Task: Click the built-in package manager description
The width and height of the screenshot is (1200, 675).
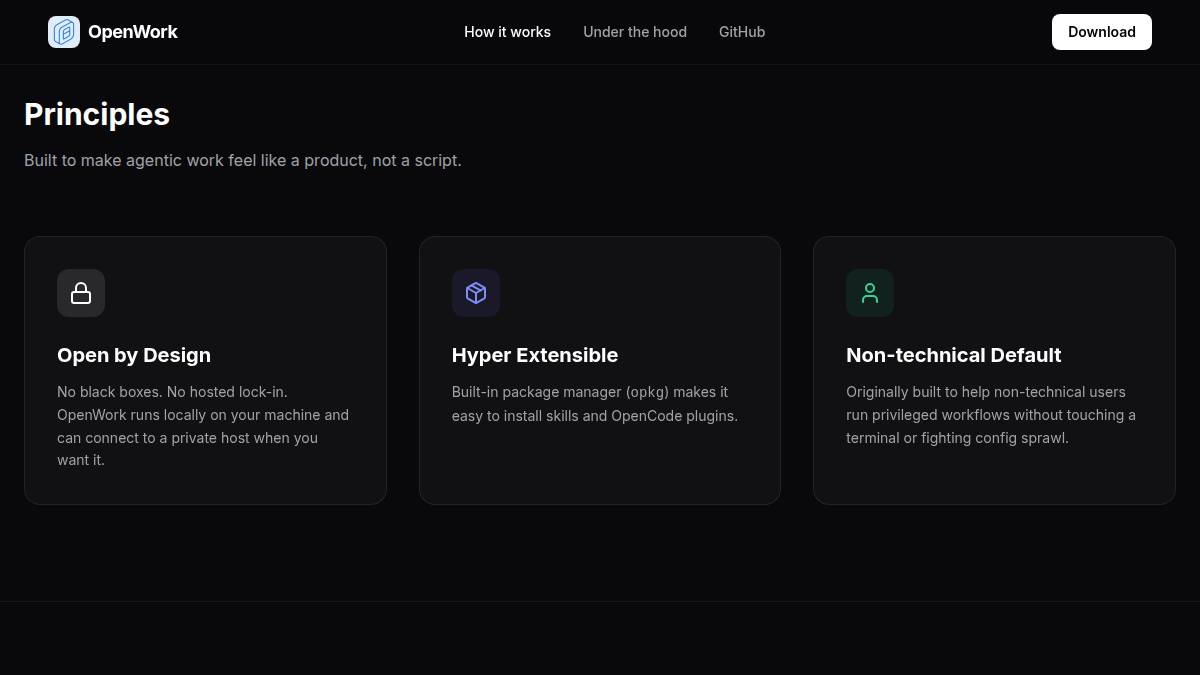Action: tap(595, 404)
